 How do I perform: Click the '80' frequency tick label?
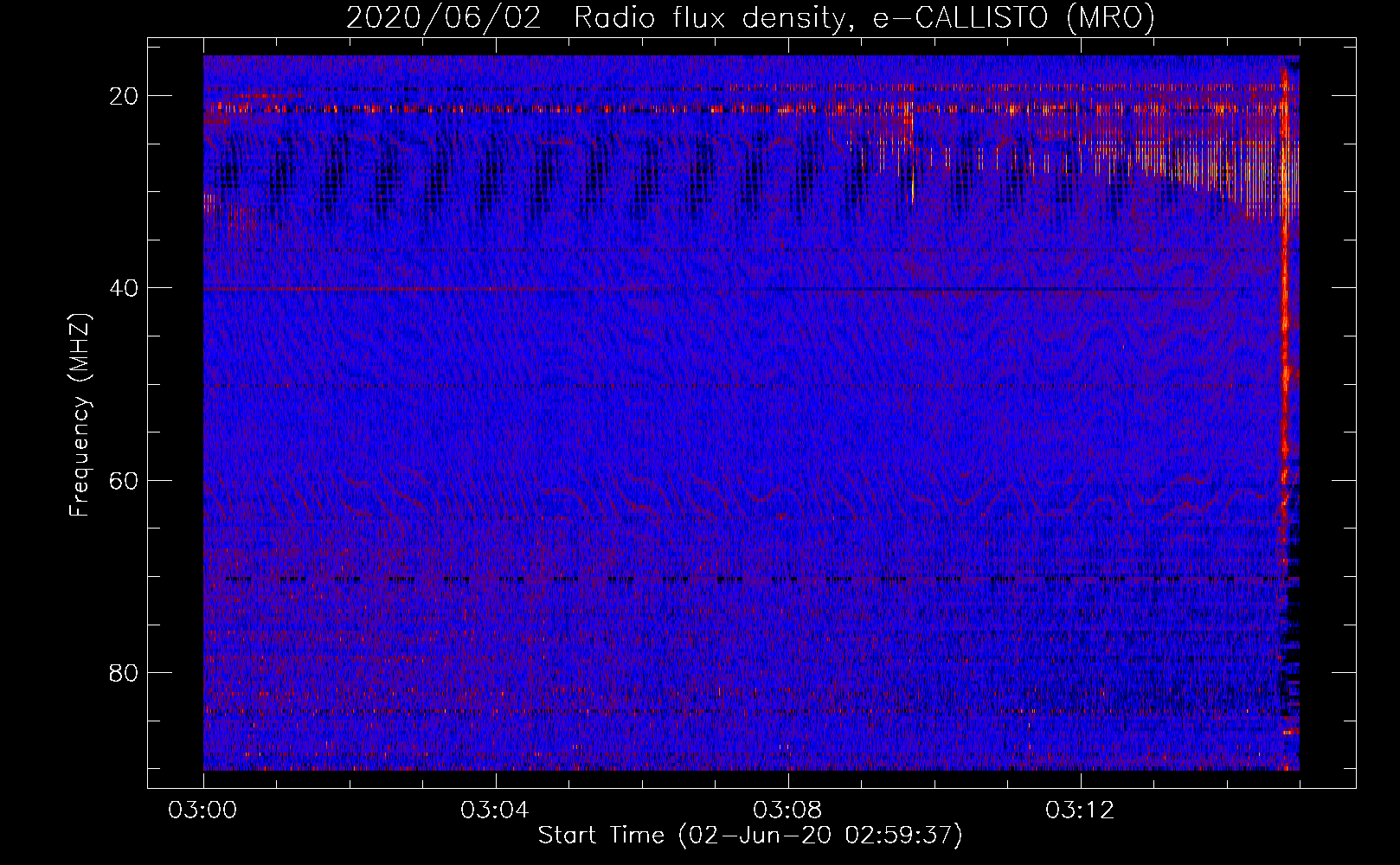click(125, 672)
